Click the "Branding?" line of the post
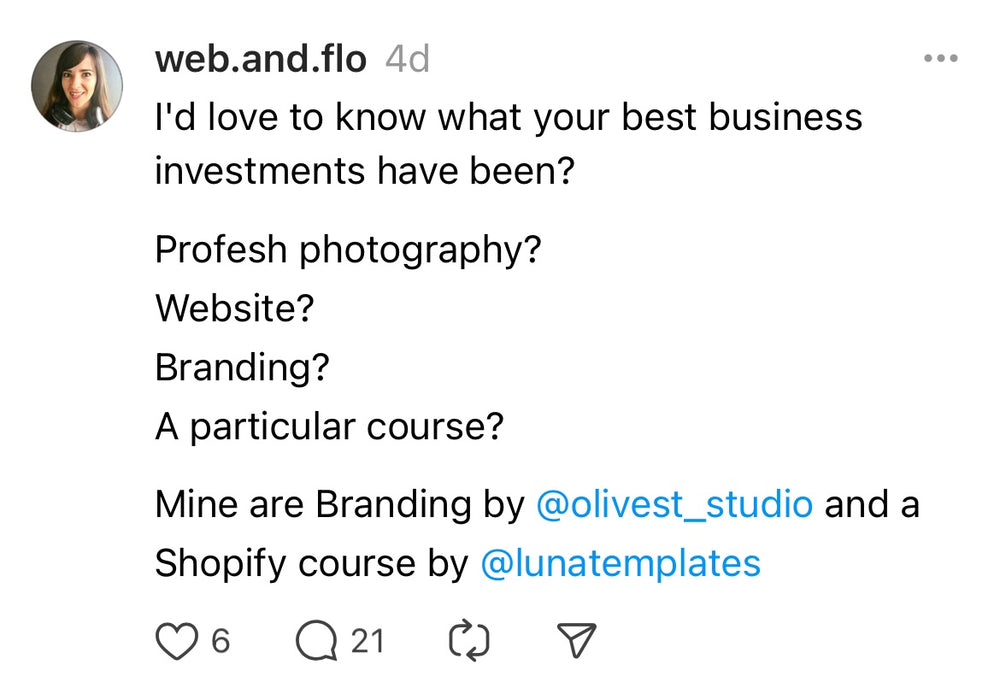Viewport: 1000px width, 694px height. click(x=242, y=368)
